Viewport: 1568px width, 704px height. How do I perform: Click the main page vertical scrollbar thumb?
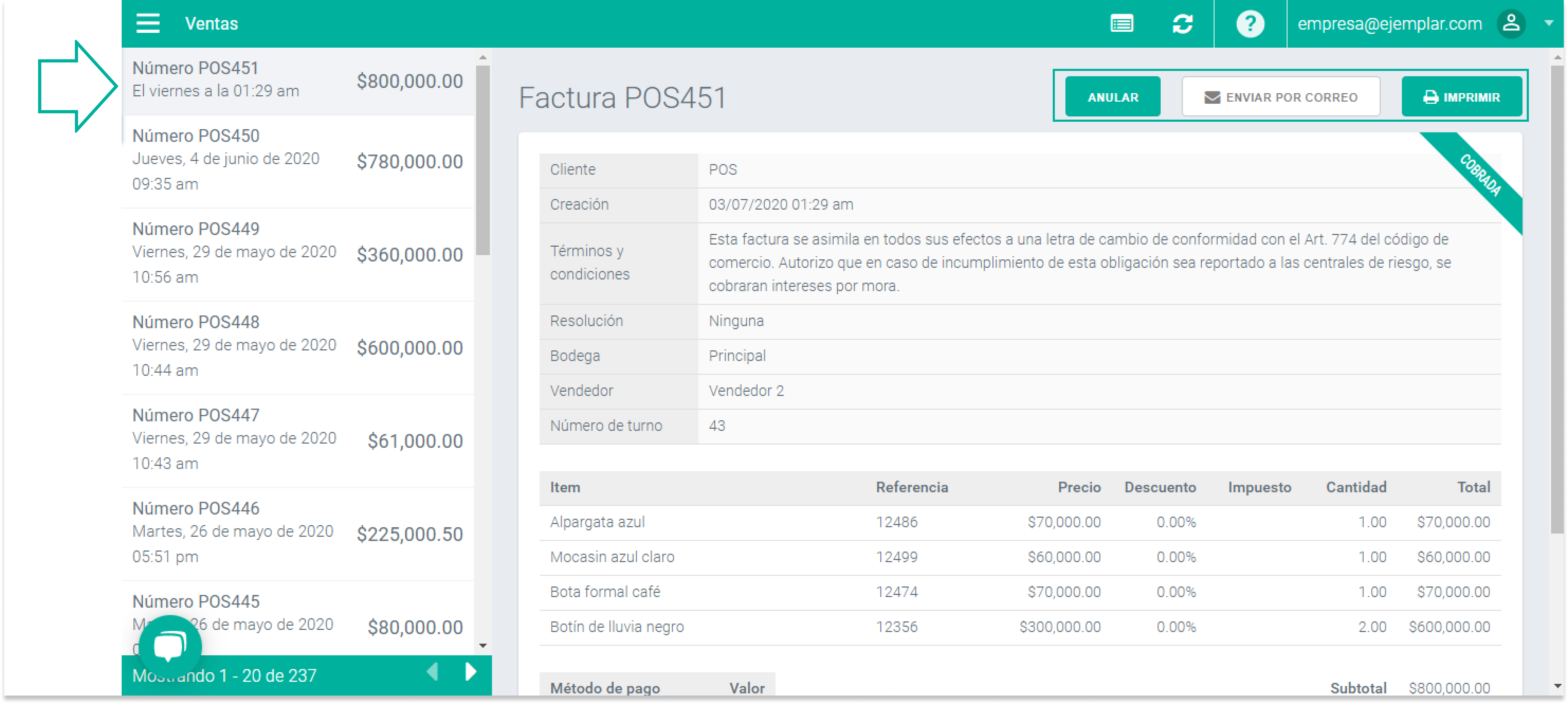[1557, 300]
